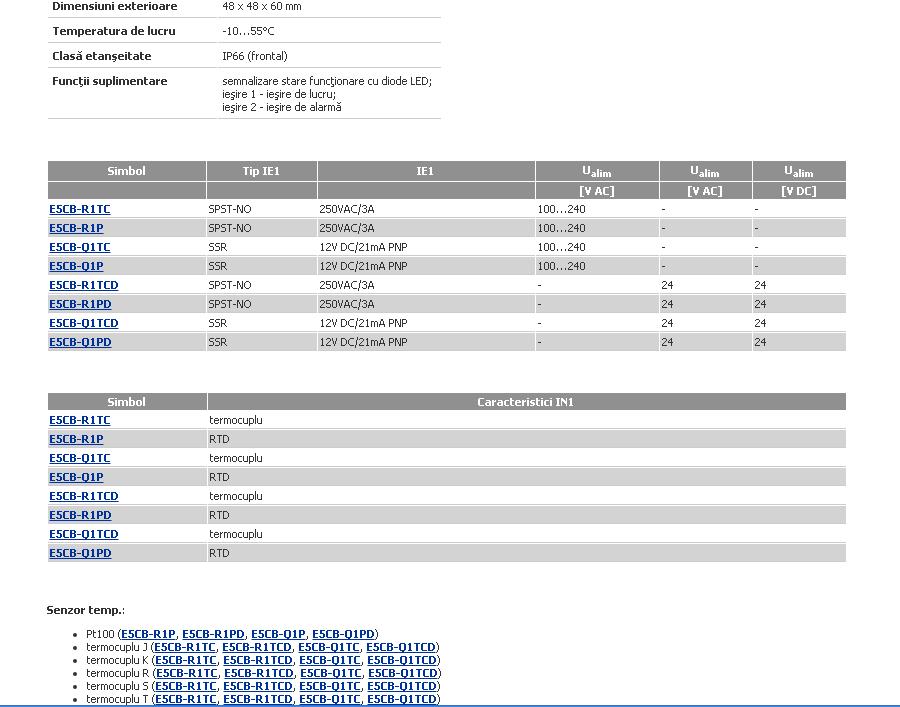Open E5CB-R1TC link in first table
The image size is (900, 707).
click(x=80, y=209)
